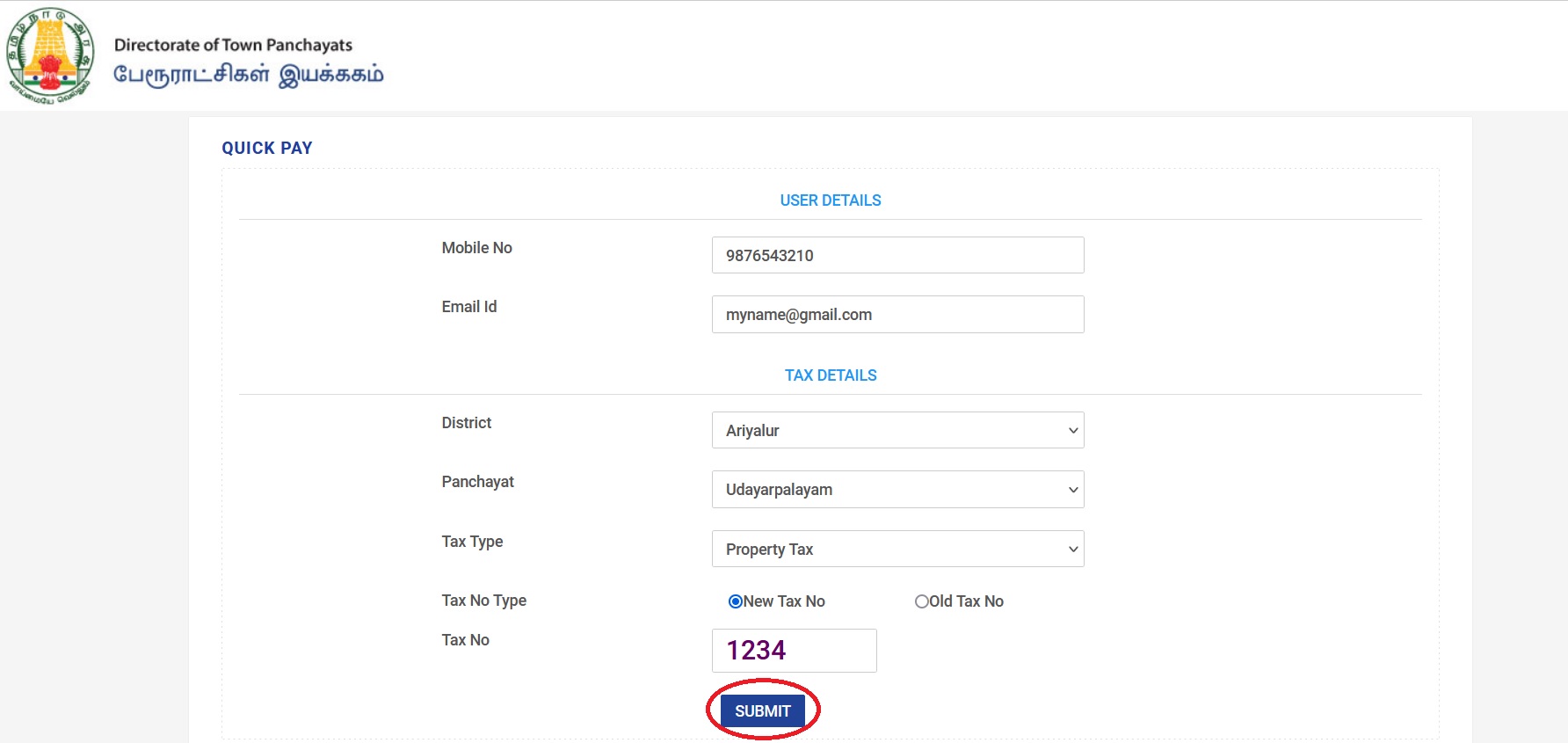1568x743 pixels.
Task: Select the TAX DETAILS section header
Action: 830,375
